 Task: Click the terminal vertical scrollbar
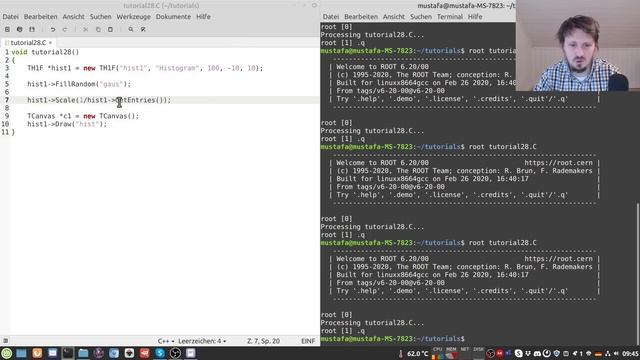[x=638, y=274]
